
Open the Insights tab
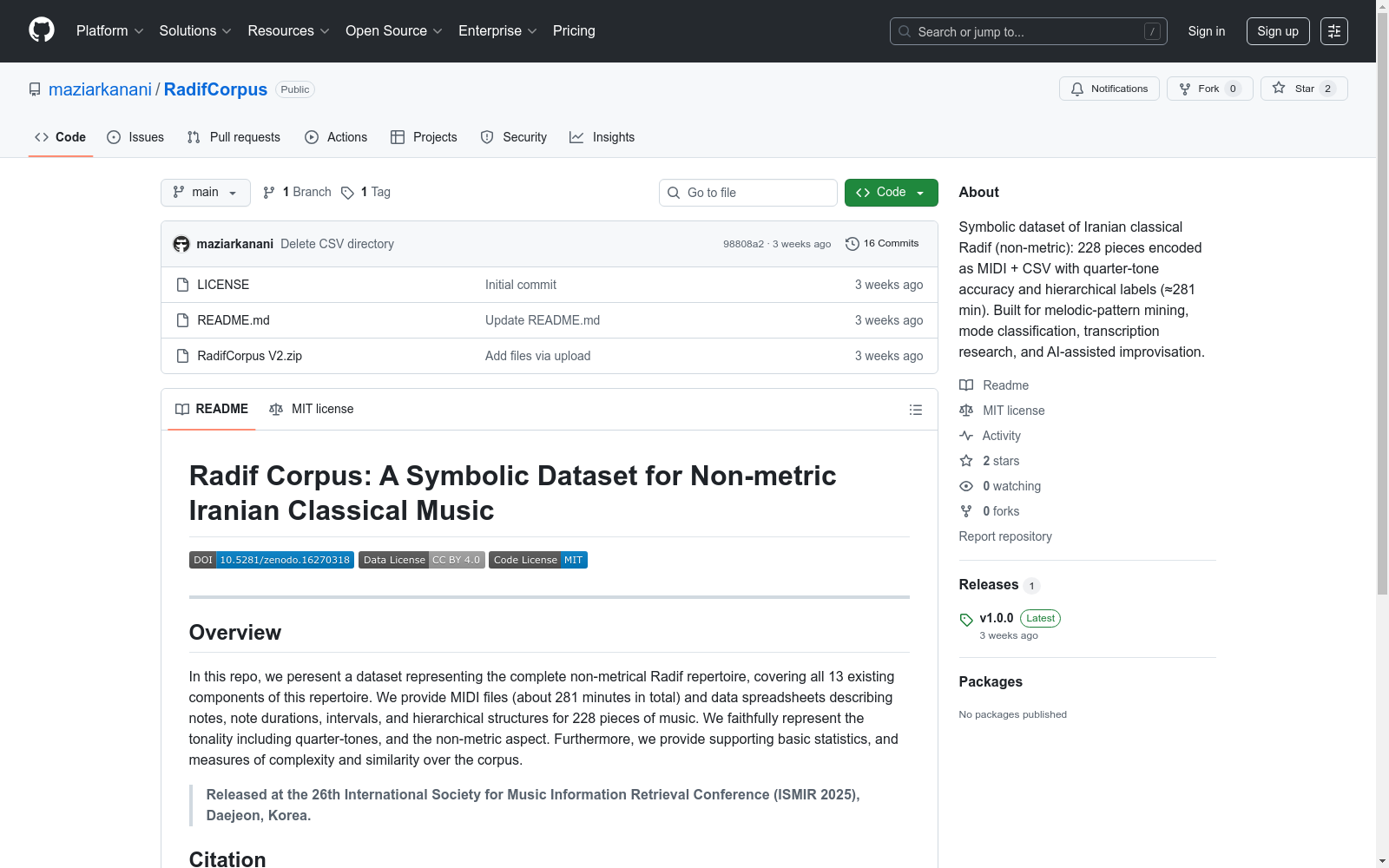pyautogui.click(x=602, y=137)
